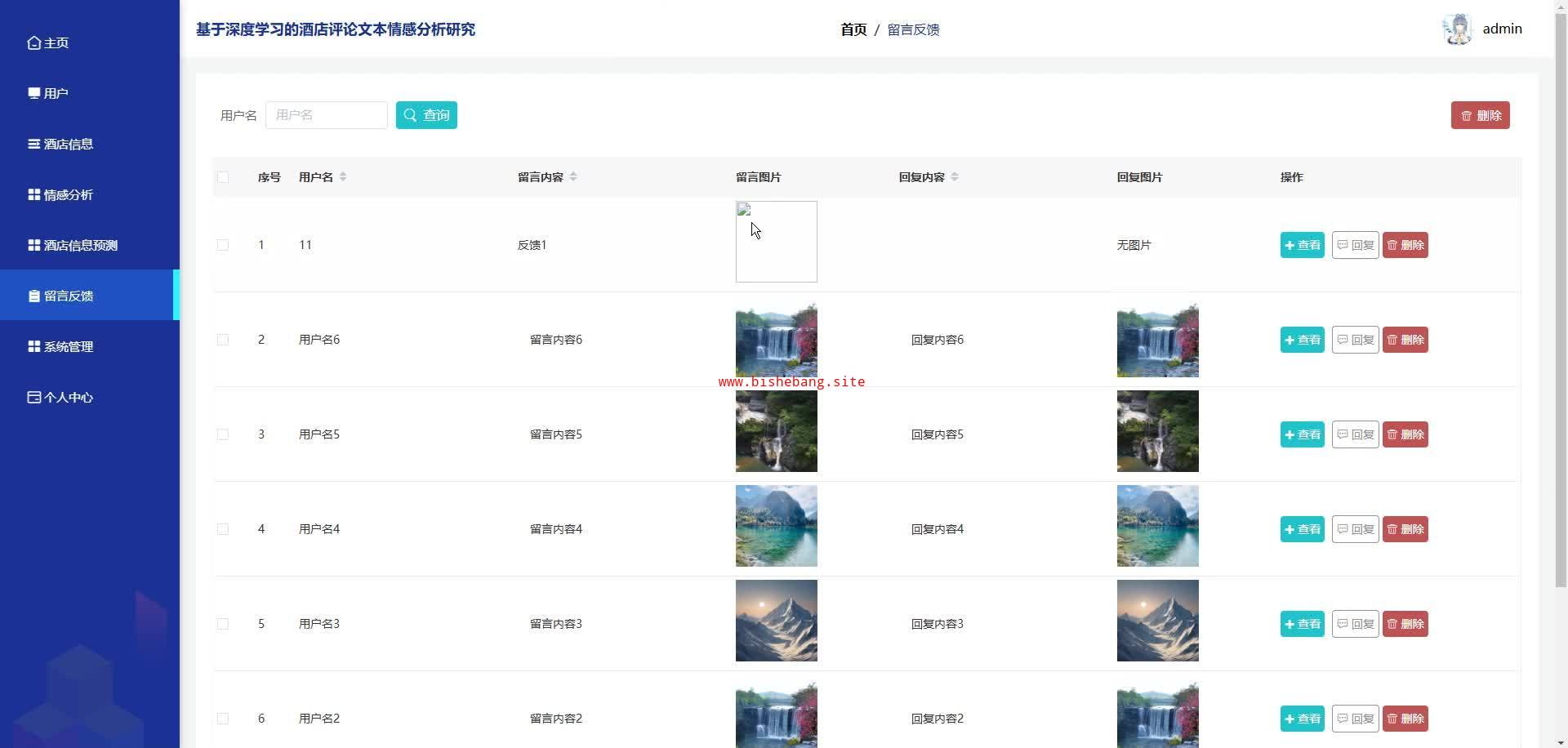Screen dimensions: 1568x748
Task: Focus the 用户名 search input field
Action: pos(327,115)
